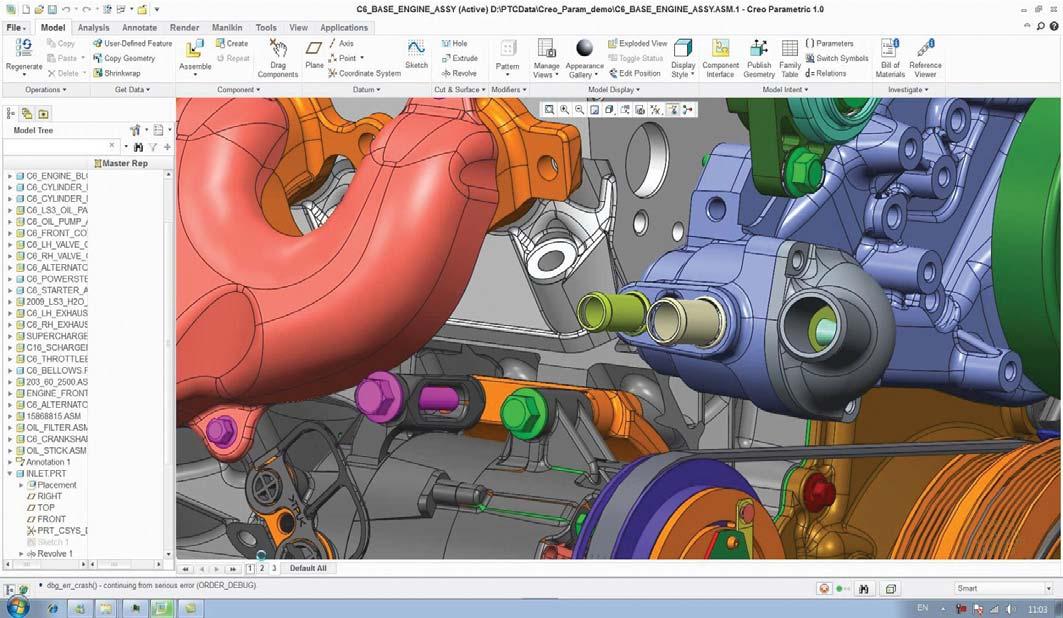Collapse the INLET.PRT tree node
Image resolution: width=1063 pixels, height=618 pixels.
(9, 474)
